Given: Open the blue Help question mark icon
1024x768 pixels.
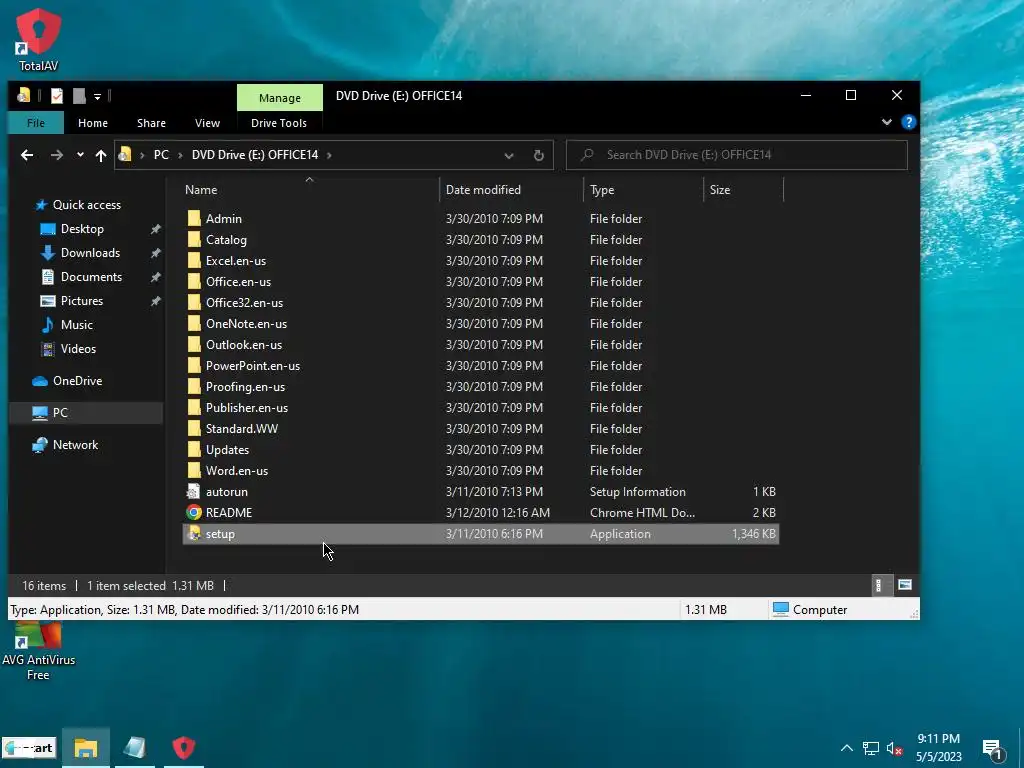Looking at the screenshot, I should (x=908, y=122).
